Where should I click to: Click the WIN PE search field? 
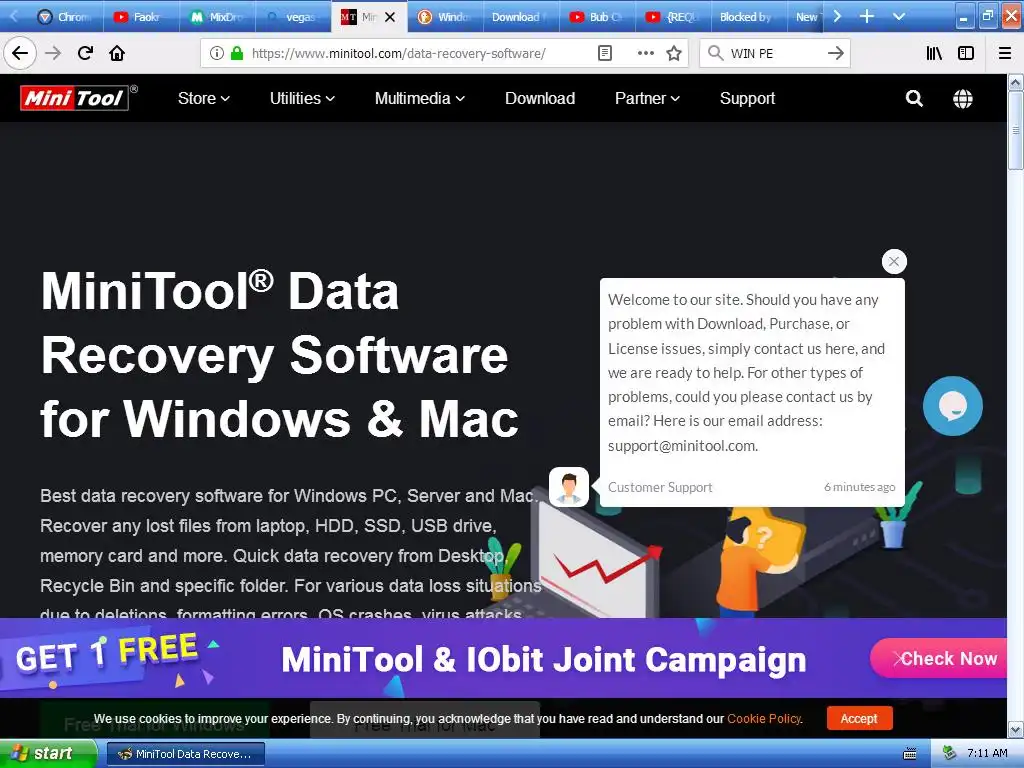pyautogui.click(x=774, y=53)
